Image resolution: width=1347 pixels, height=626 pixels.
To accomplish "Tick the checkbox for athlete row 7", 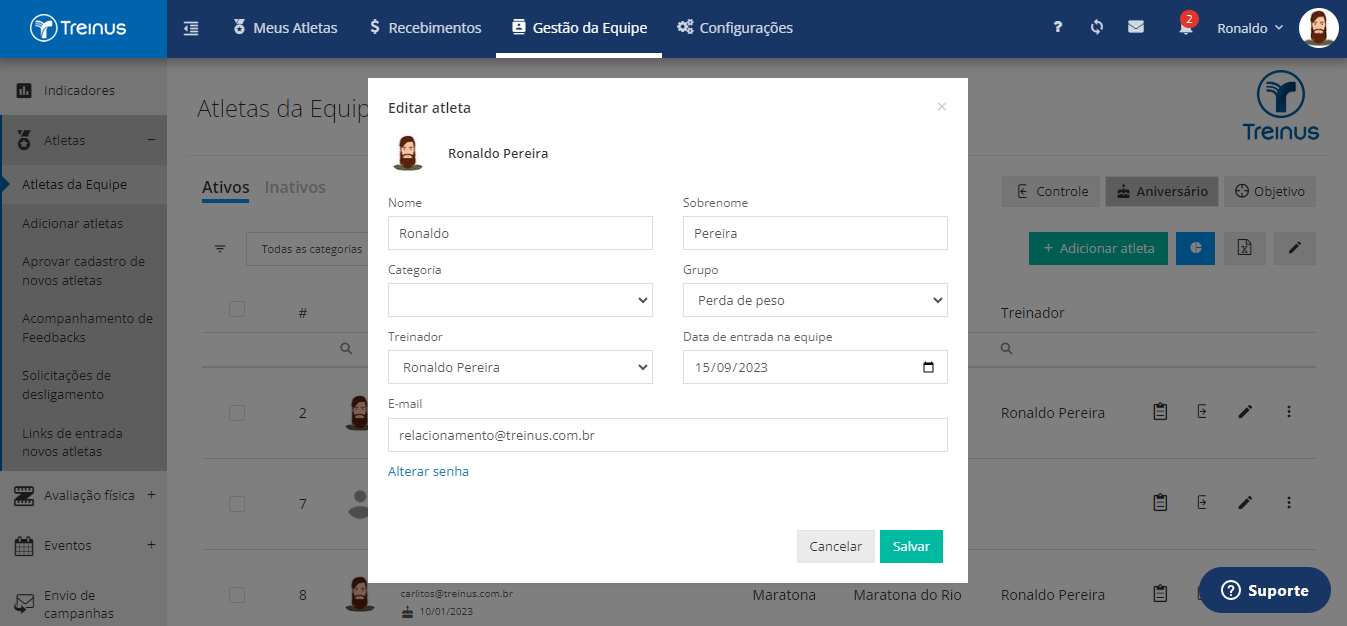I will [x=237, y=503].
